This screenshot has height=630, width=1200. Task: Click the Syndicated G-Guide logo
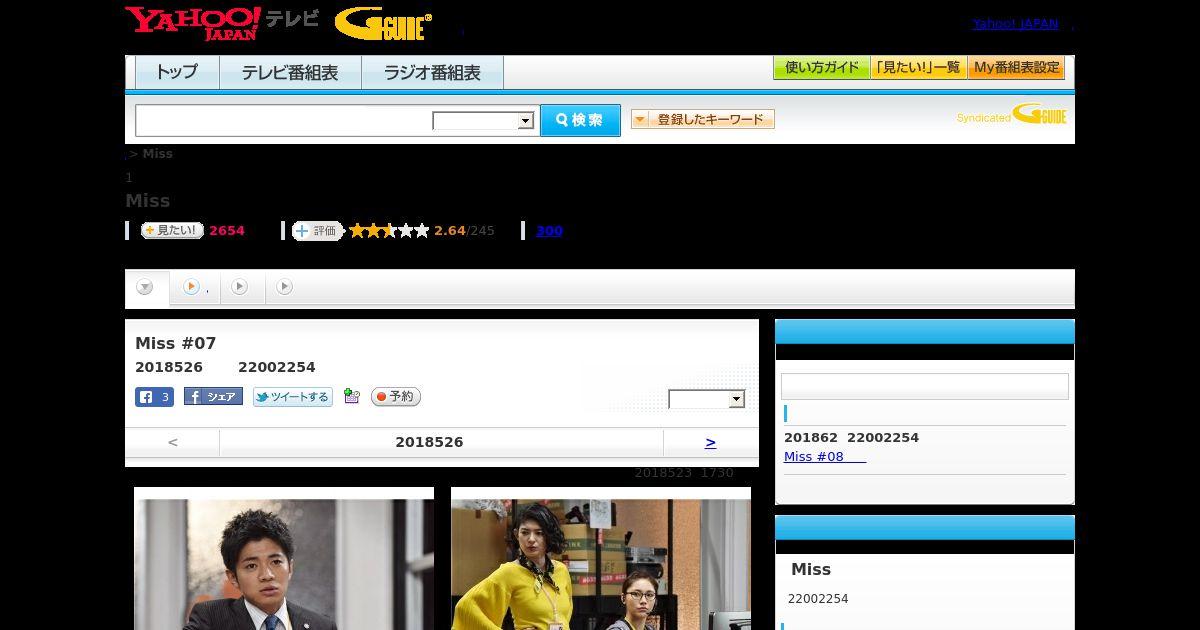[1012, 115]
